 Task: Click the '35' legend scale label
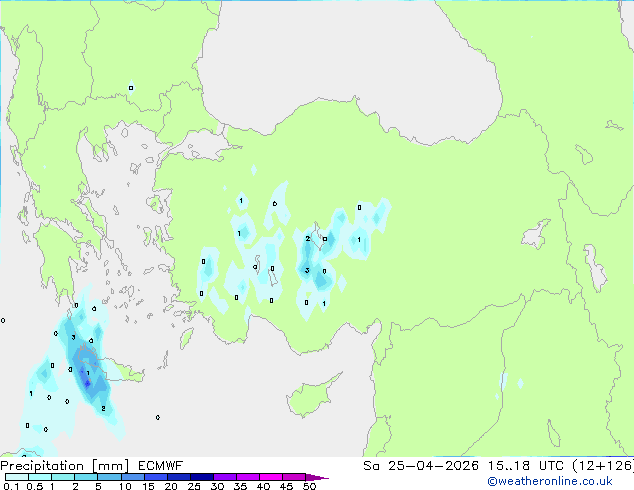coord(241,486)
